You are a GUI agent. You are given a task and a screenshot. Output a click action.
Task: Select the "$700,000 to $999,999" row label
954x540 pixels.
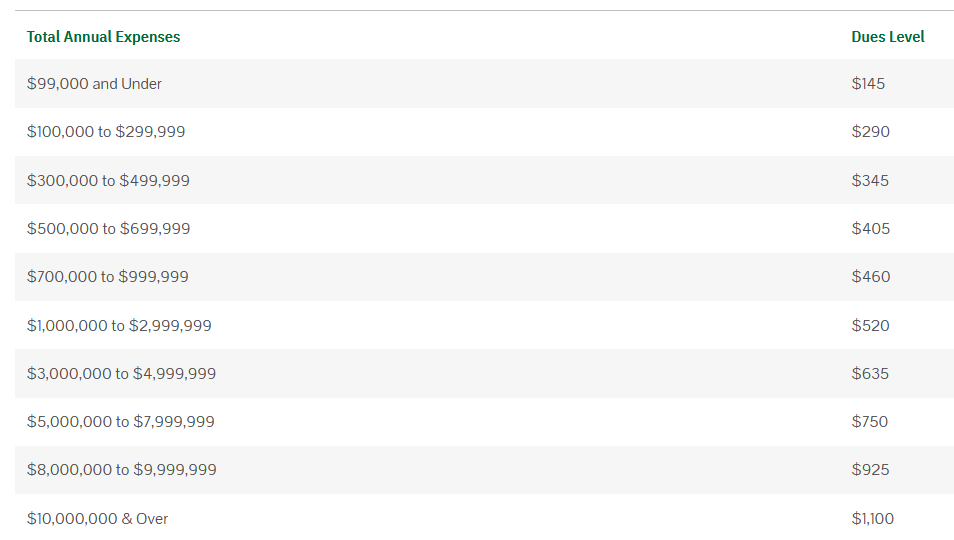107,277
